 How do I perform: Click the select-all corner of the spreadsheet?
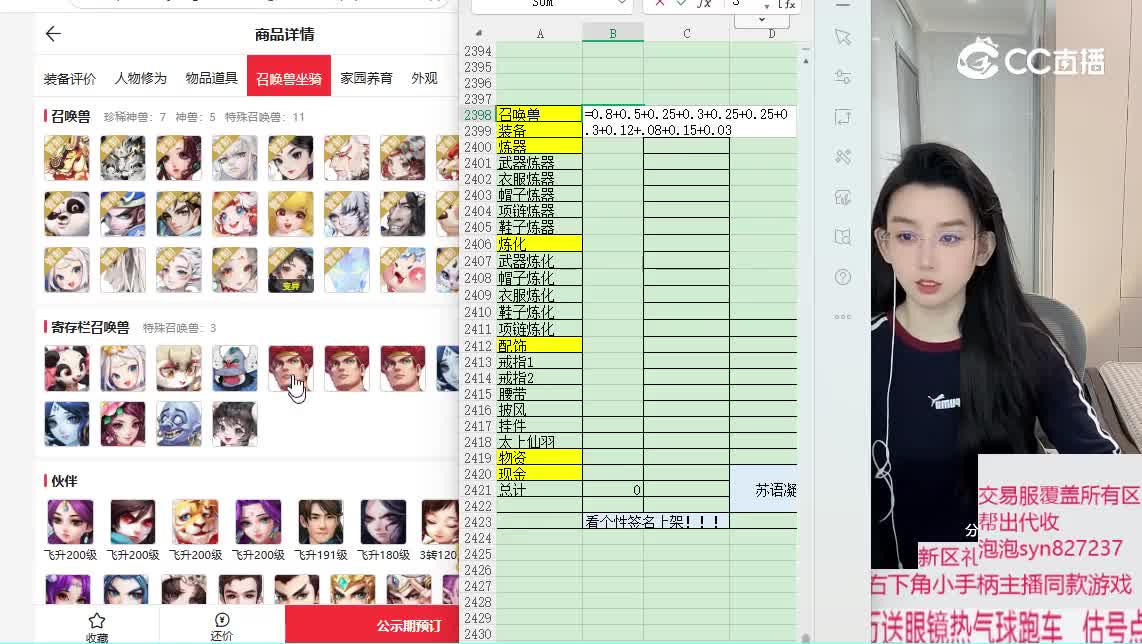tap(479, 34)
